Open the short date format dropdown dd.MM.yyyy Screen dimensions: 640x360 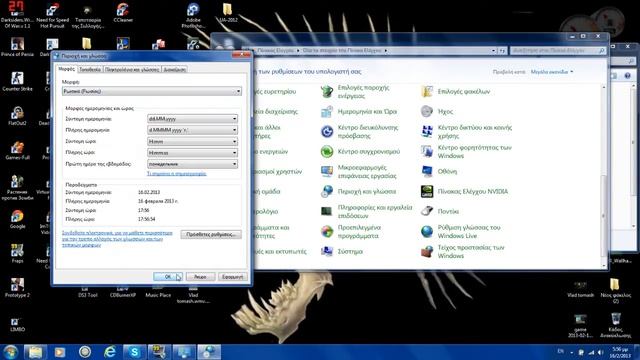click(192, 119)
